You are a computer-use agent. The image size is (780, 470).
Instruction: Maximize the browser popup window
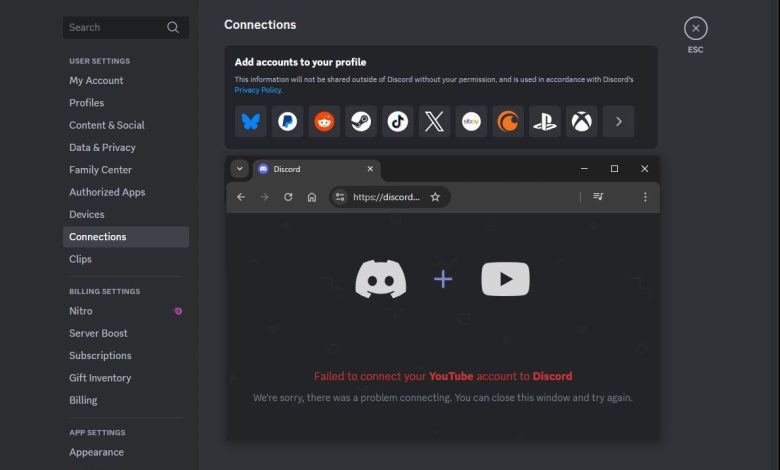coord(614,169)
